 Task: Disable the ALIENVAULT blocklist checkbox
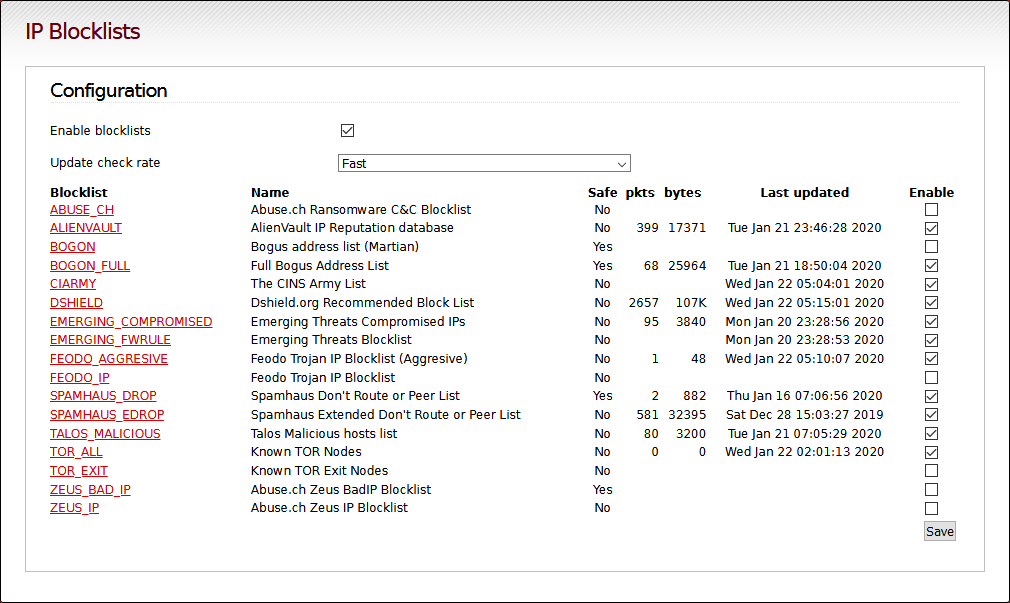pos(931,228)
